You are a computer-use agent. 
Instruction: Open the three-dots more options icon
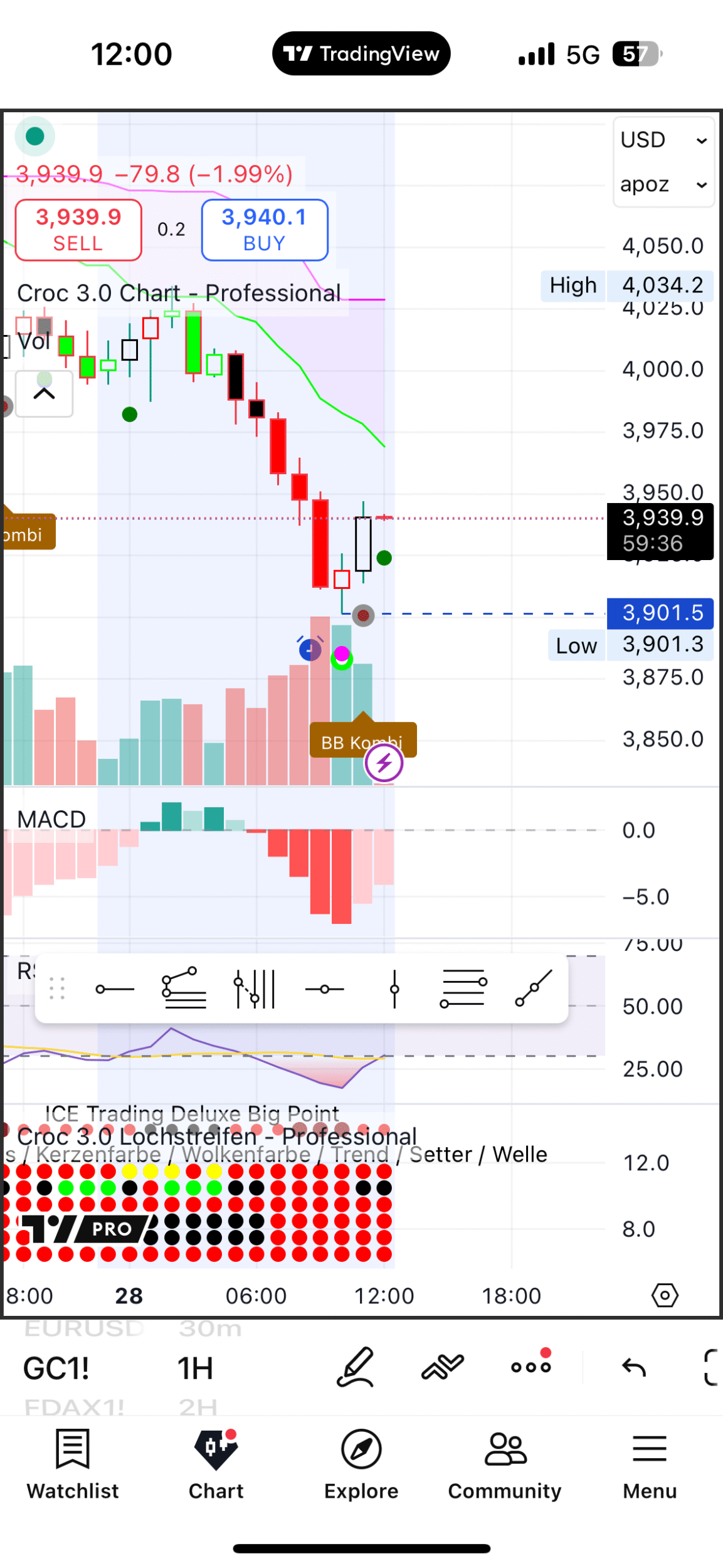click(x=530, y=1367)
